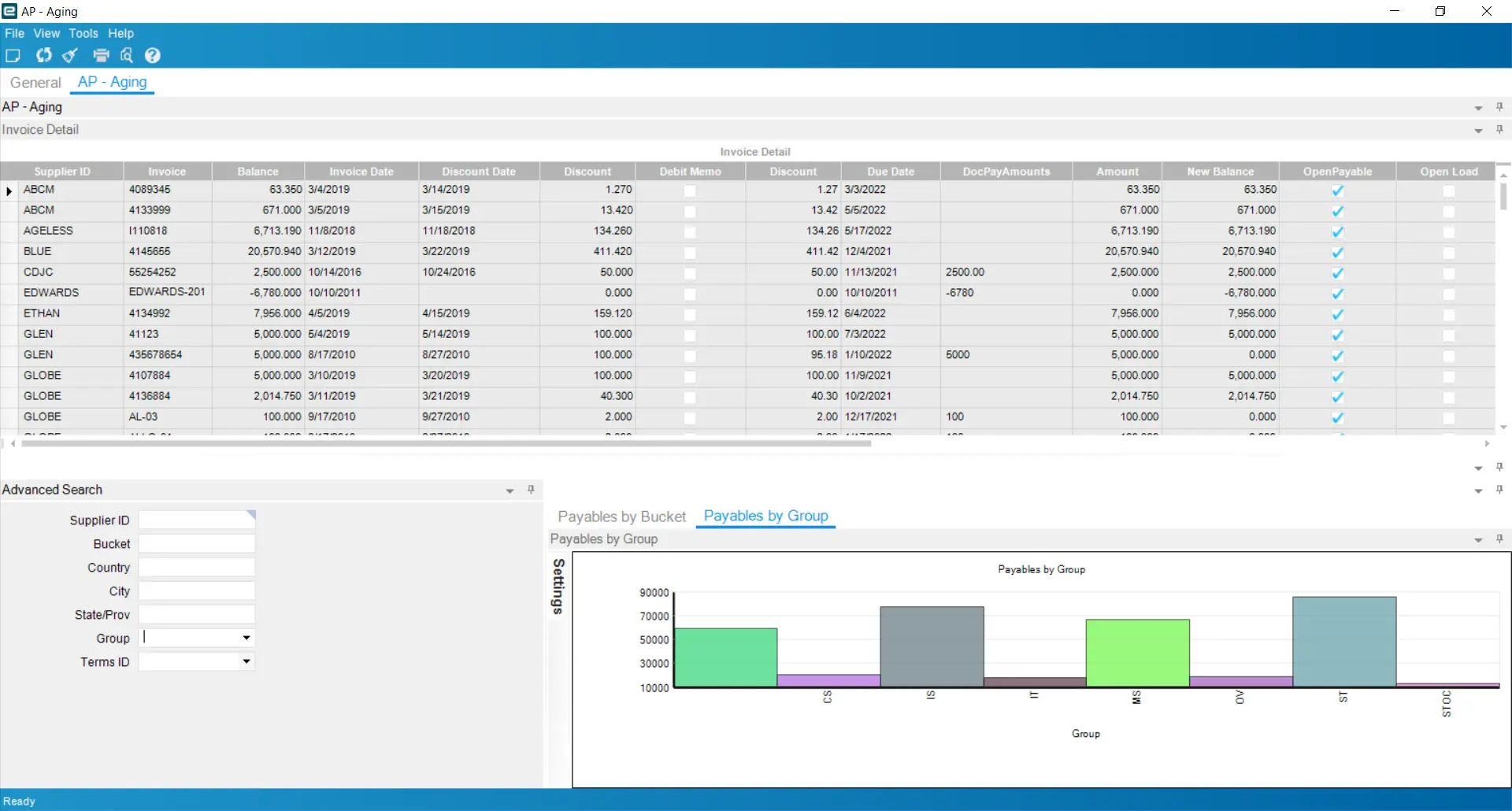Toggle OpenPayable checkbox for AGELESS row

pos(1337,231)
